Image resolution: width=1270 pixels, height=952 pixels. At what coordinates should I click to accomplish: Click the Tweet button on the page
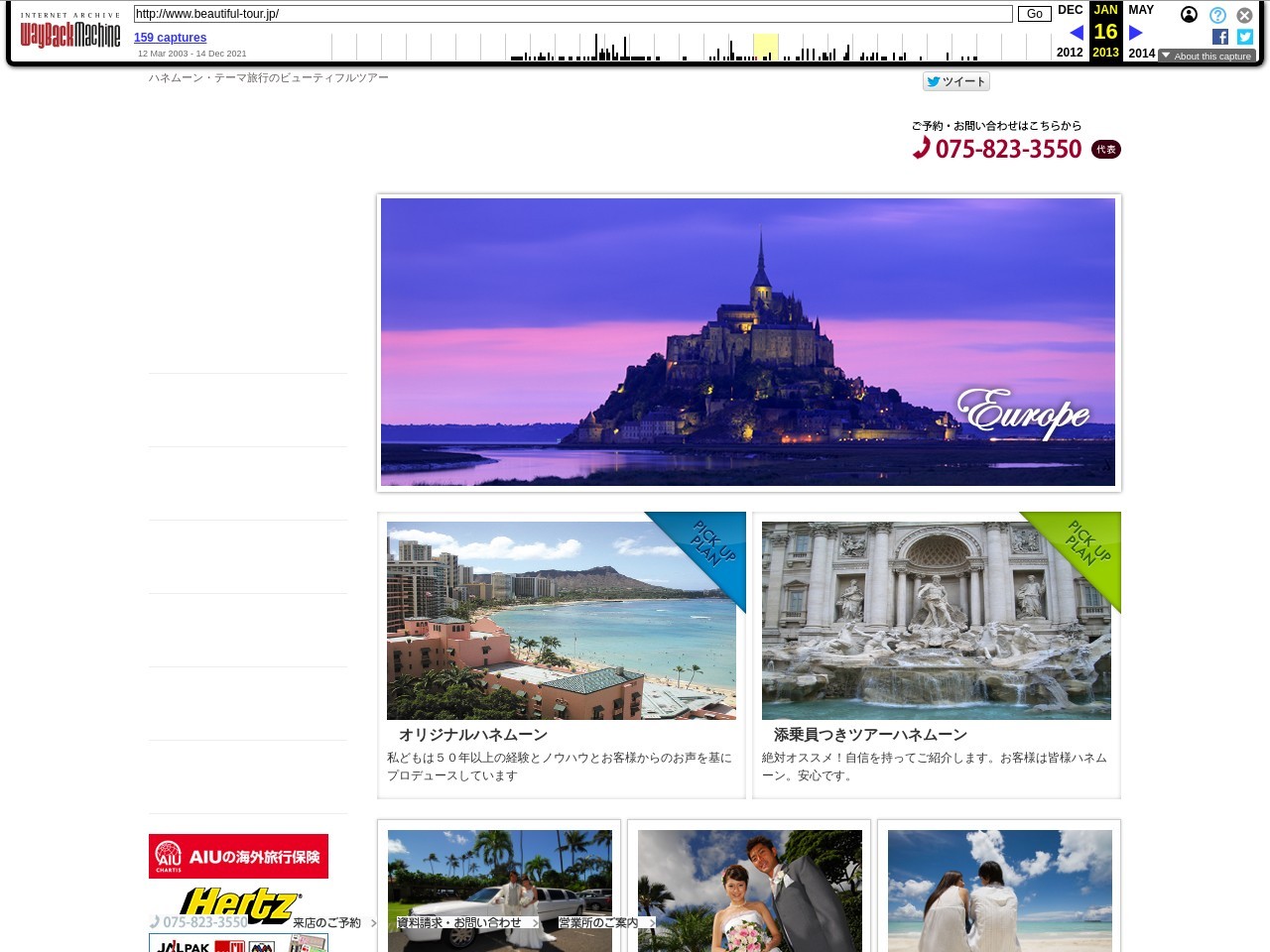coord(955,81)
